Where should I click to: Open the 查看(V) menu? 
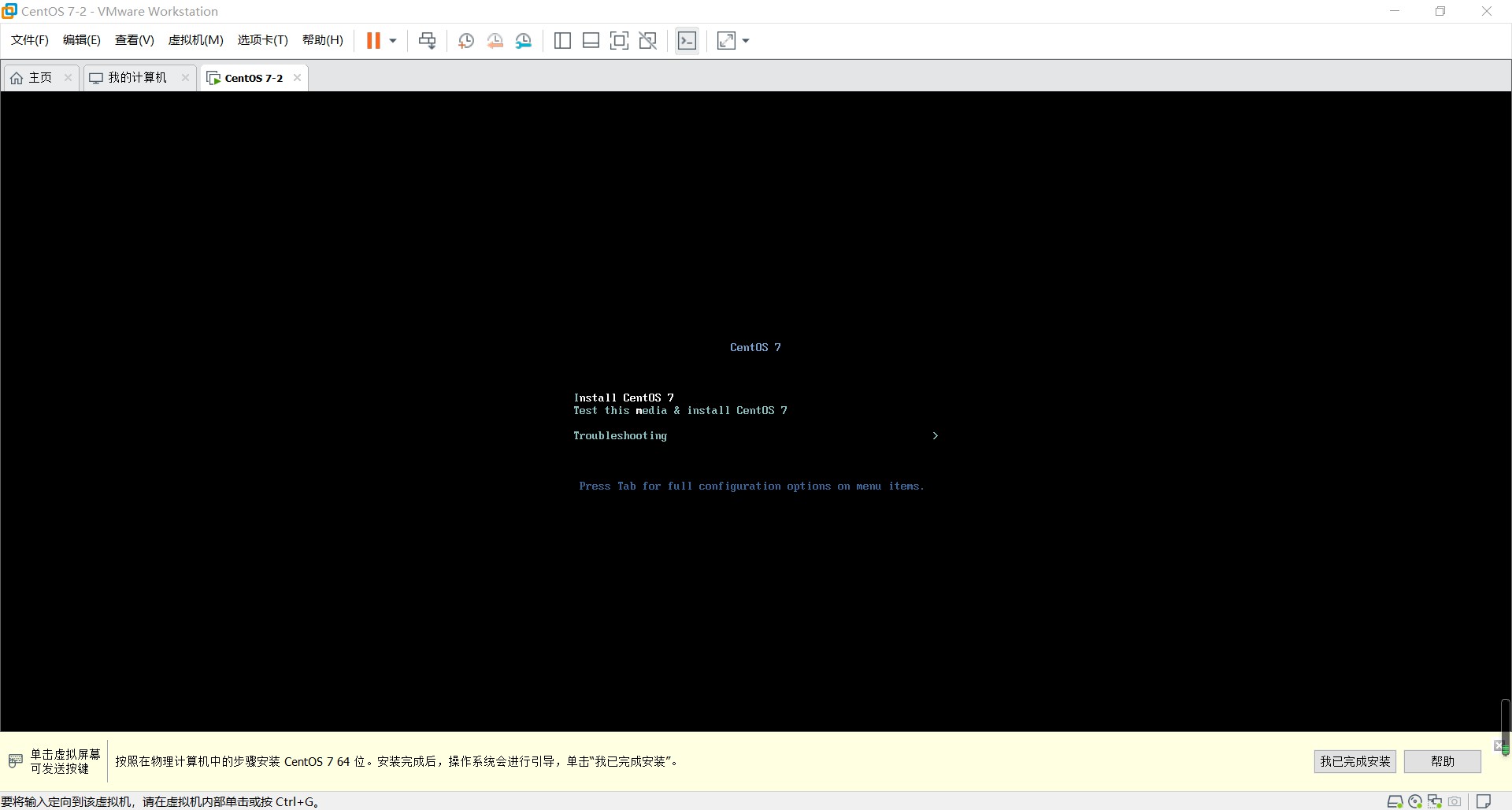(135, 40)
